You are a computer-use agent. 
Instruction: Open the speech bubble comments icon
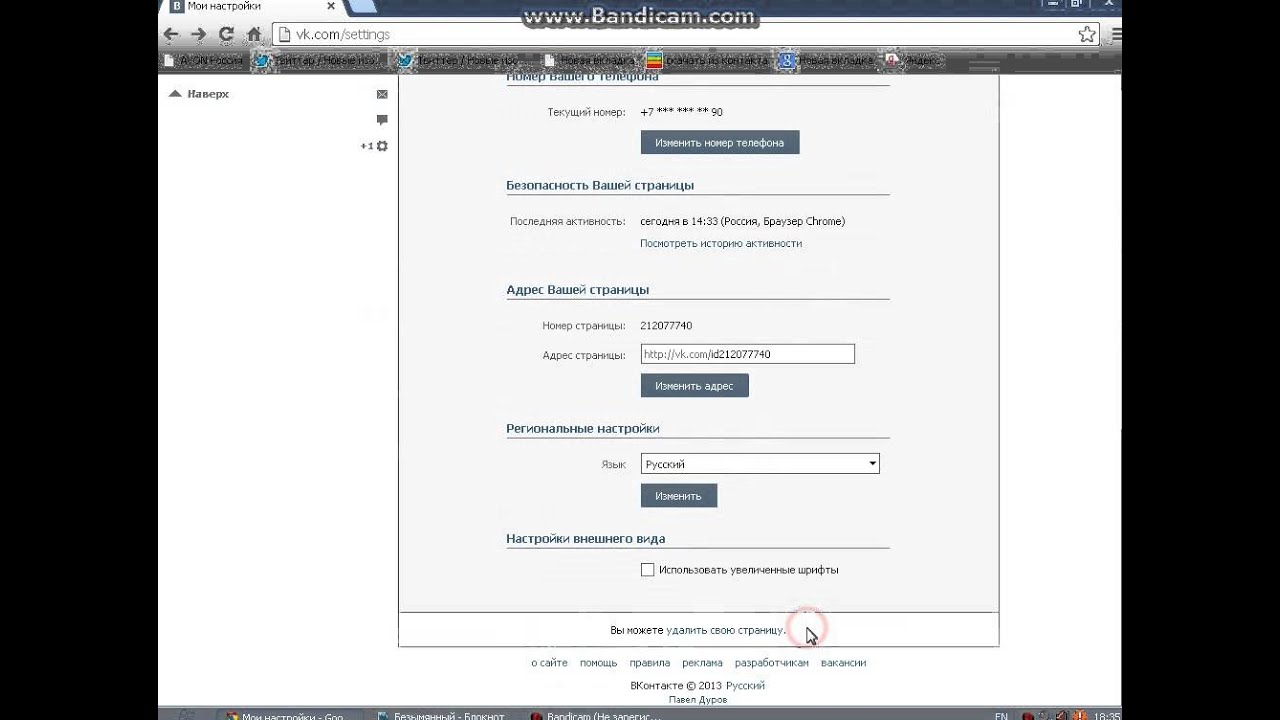[x=382, y=120]
